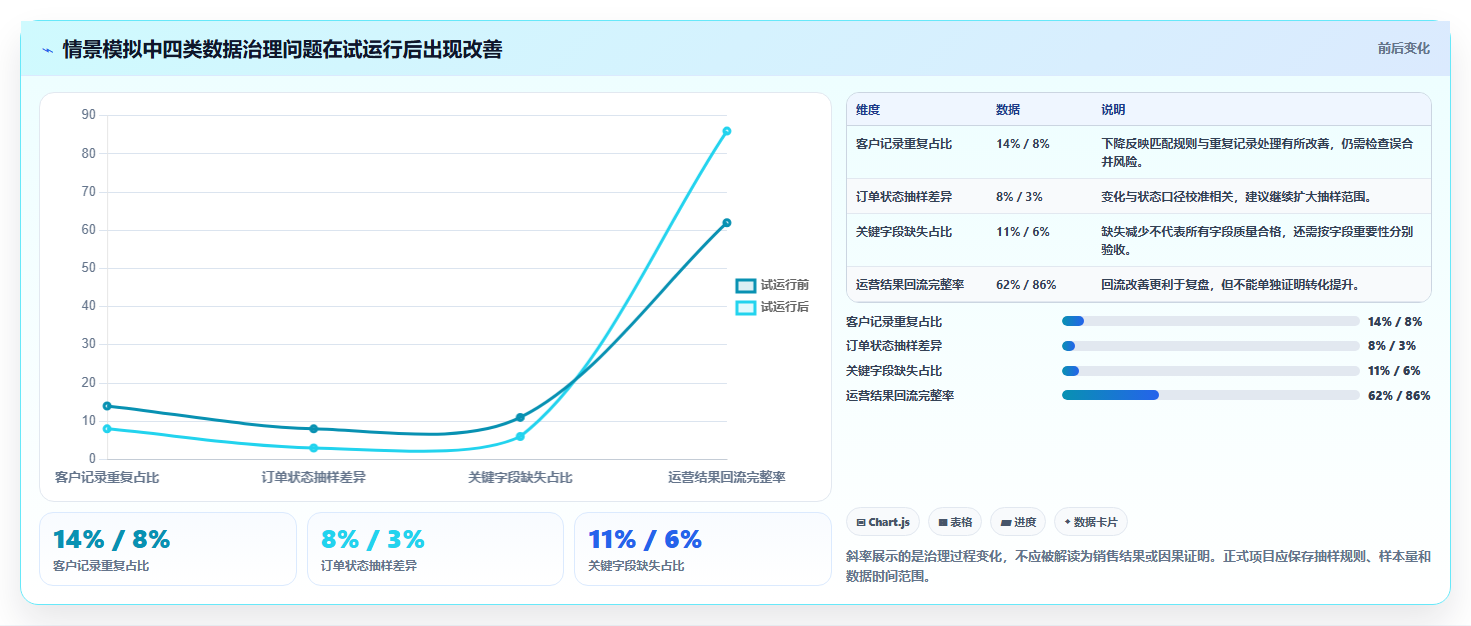Click the 前后变化 label in header
1471x626 pixels.
[x=1403, y=48]
